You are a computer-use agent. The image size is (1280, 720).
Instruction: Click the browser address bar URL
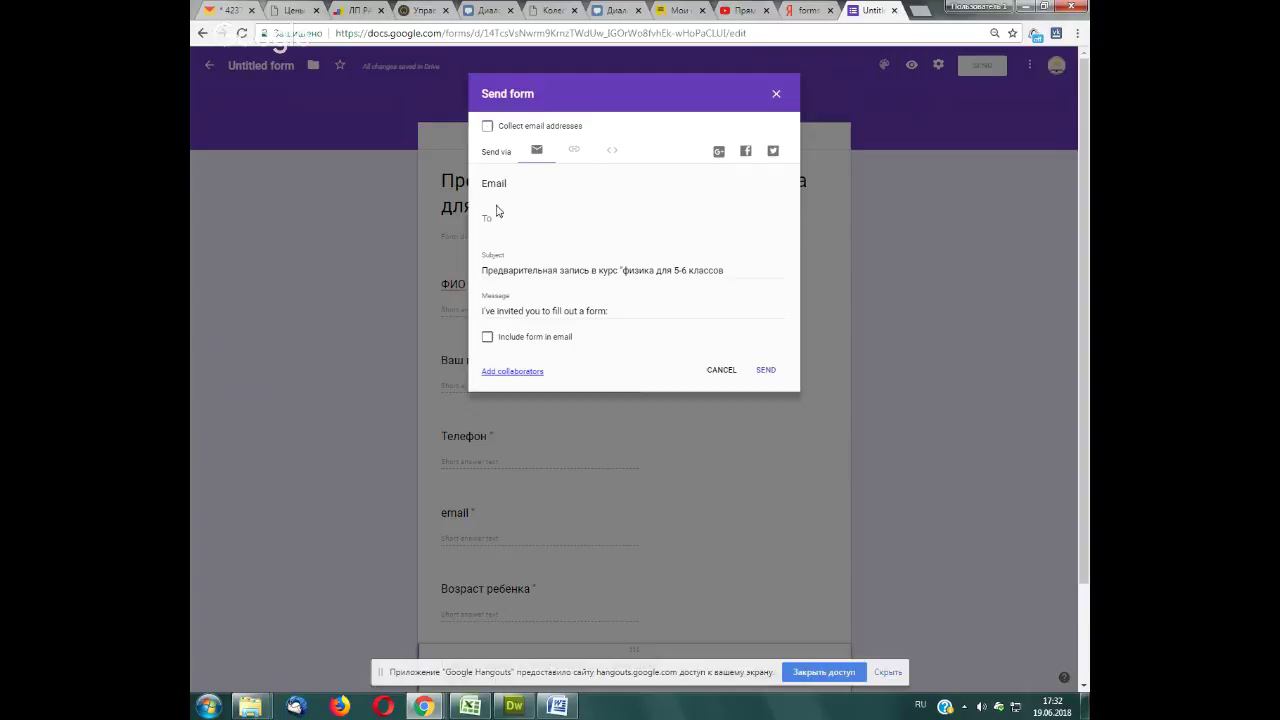[540, 33]
